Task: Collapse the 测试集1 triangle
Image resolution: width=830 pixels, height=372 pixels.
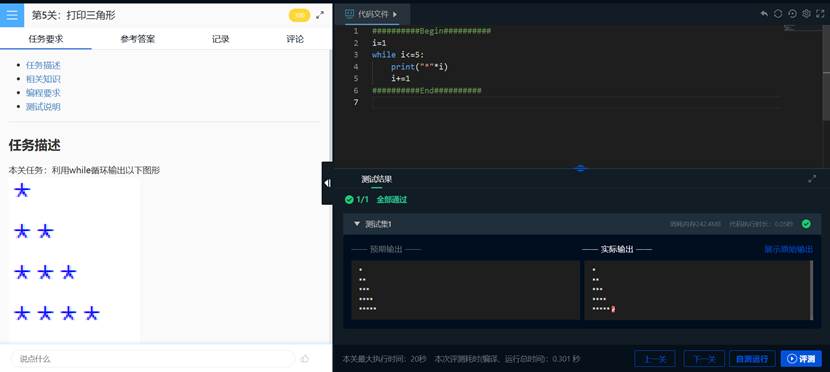Action: (357, 224)
